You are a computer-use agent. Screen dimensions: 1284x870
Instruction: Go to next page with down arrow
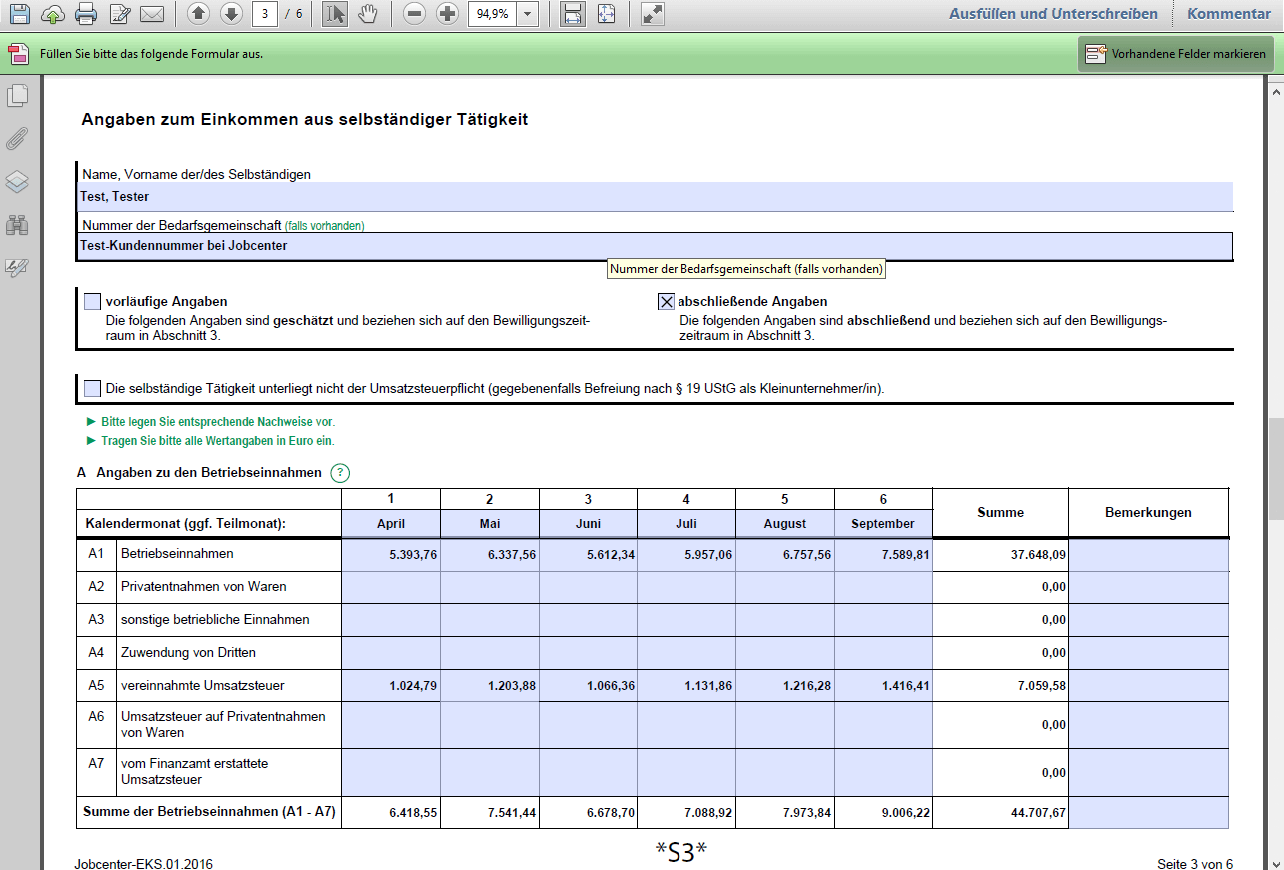pyautogui.click(x=231, y=14)
